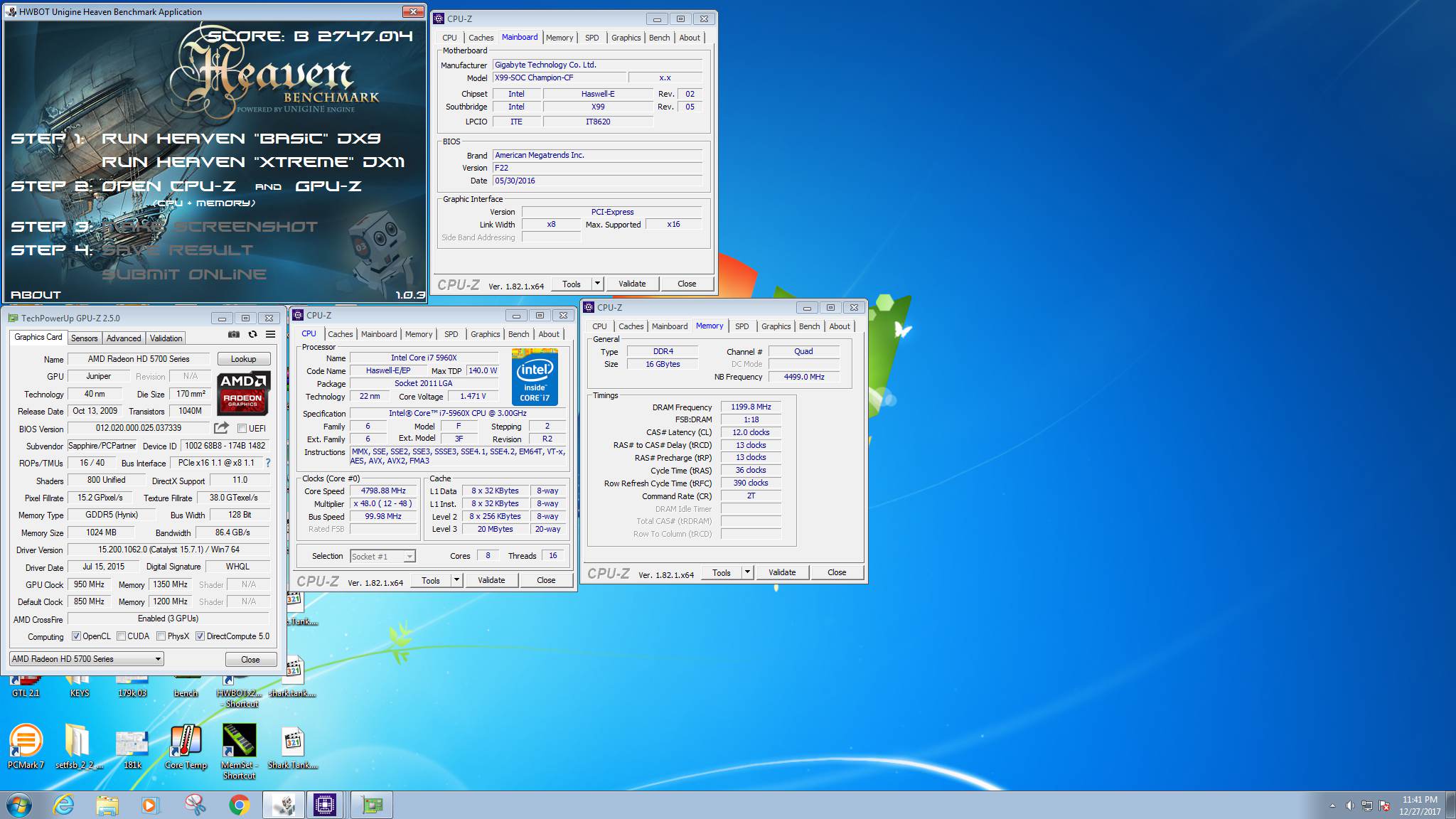Click ABOUT in the HWBOT Heaven window
The width and height of the screenshot is (1456, 819).
[36, 294]
